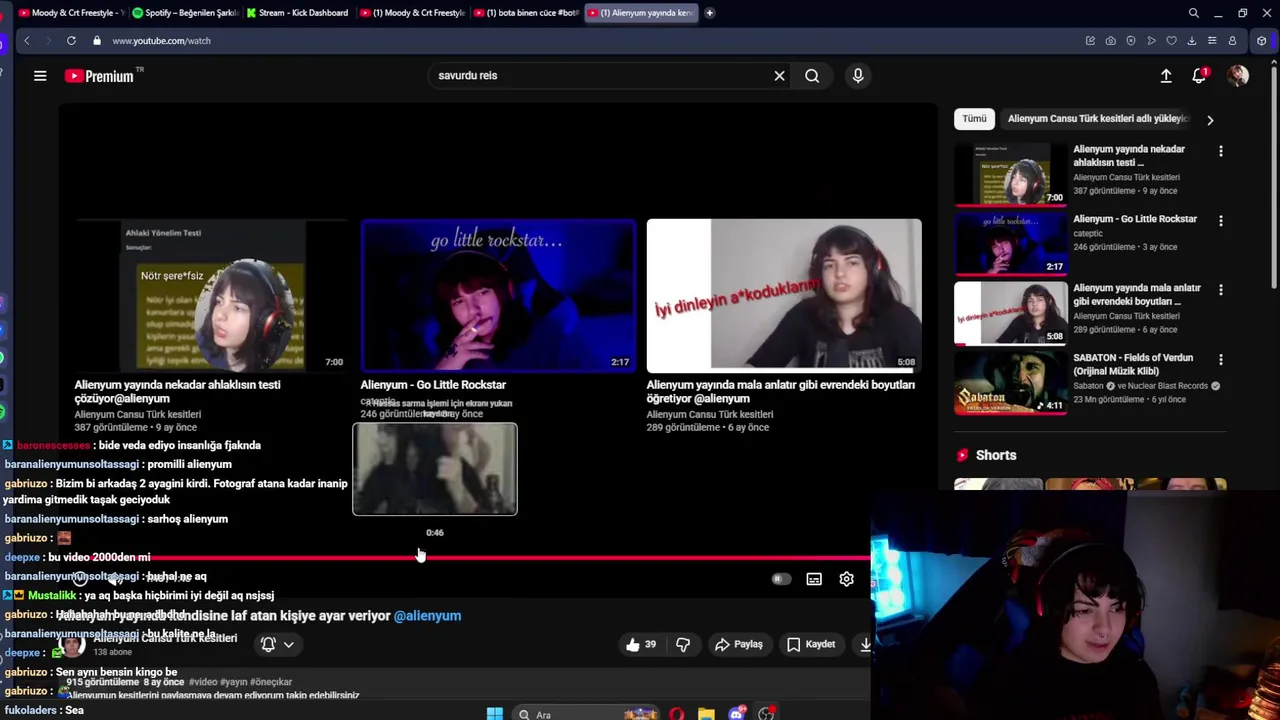
Task: Switch to 'bota binen cüce' tab
Action: click(526, 13)
